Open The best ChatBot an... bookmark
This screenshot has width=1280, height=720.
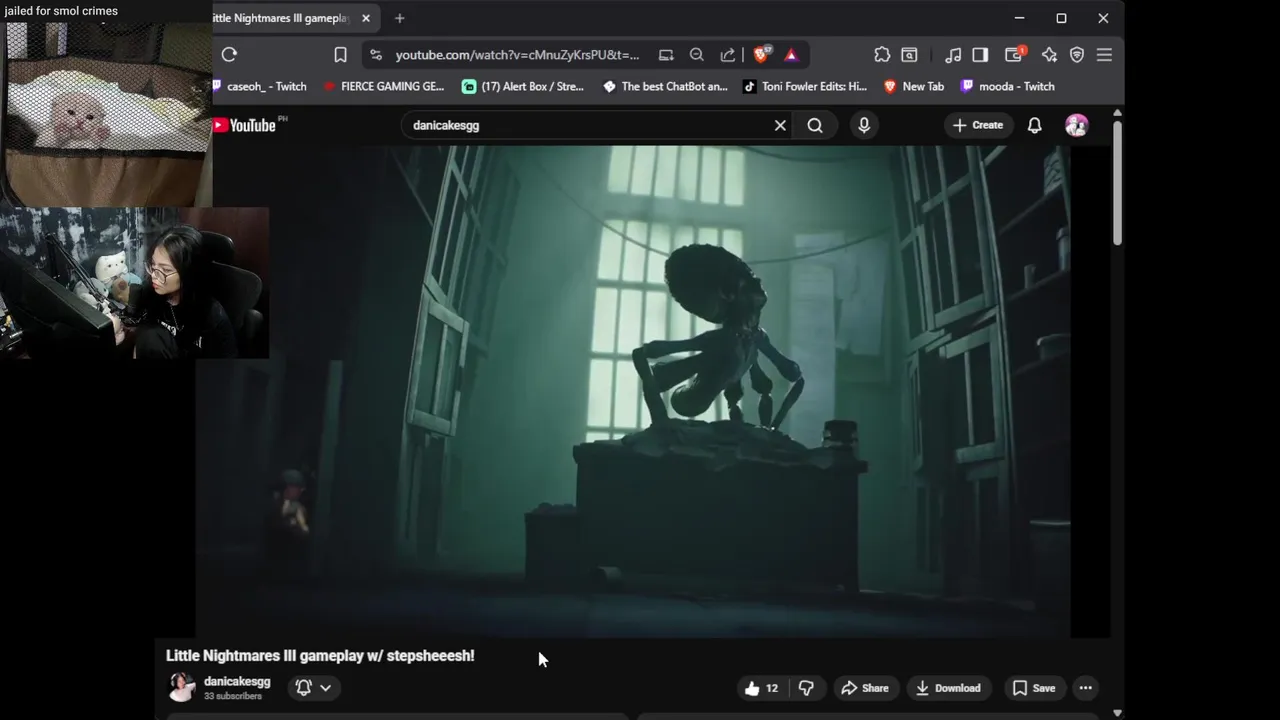point(665,86)
